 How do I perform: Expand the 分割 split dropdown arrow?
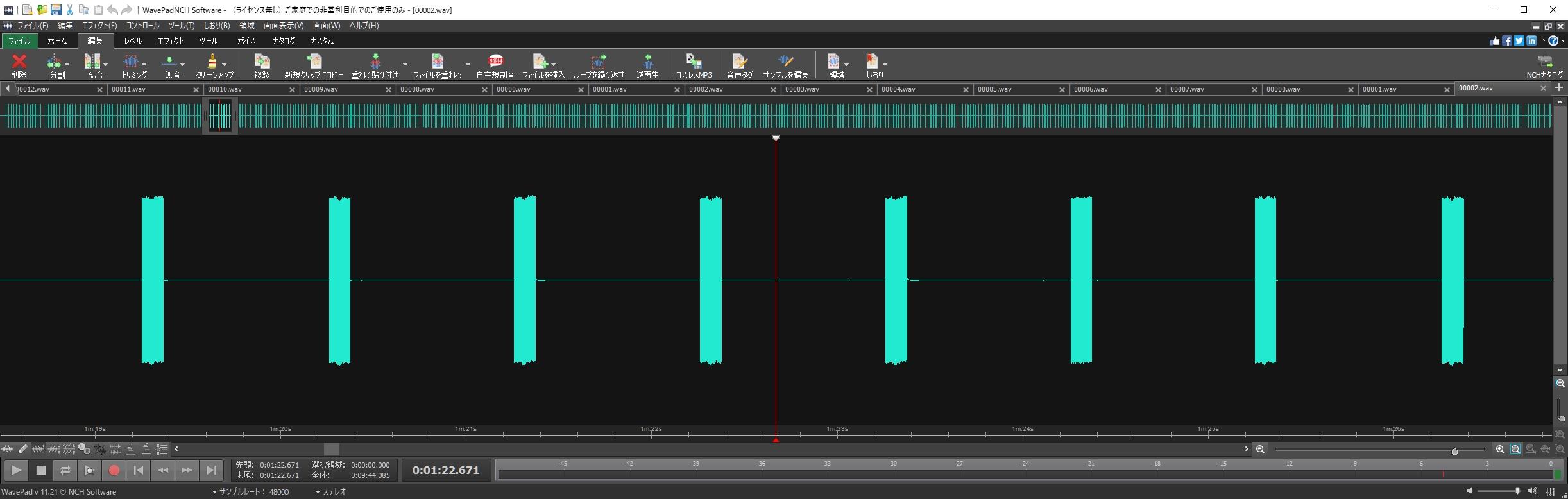click(67, 64)
